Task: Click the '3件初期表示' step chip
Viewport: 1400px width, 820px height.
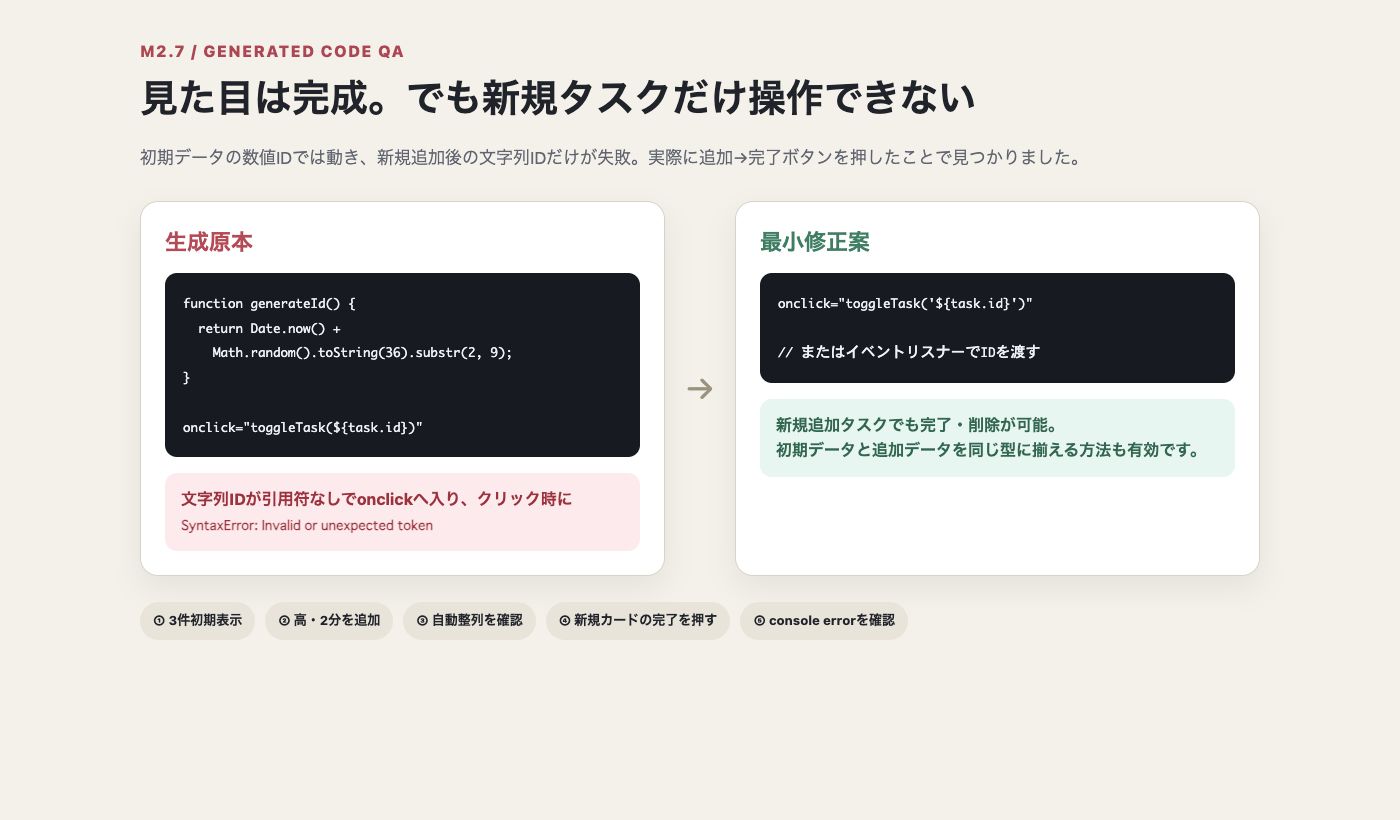Action: pos(197,620)
